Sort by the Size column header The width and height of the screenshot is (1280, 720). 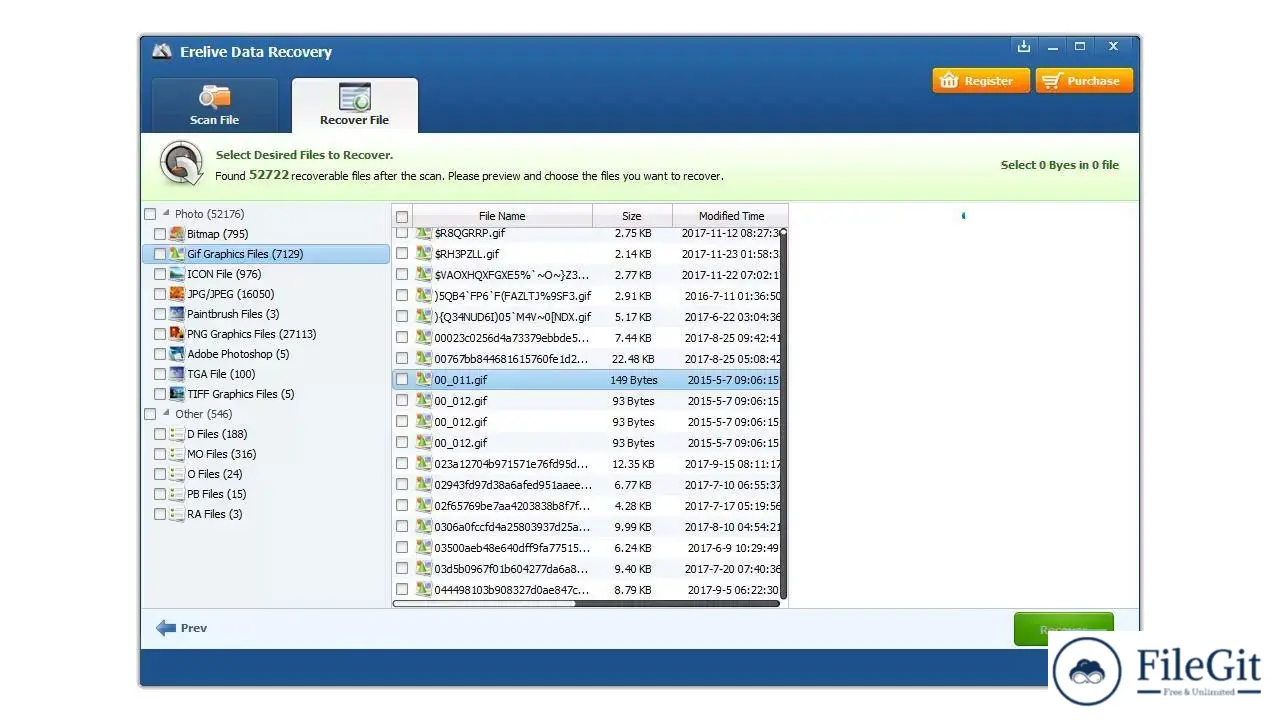pos(632,216)
